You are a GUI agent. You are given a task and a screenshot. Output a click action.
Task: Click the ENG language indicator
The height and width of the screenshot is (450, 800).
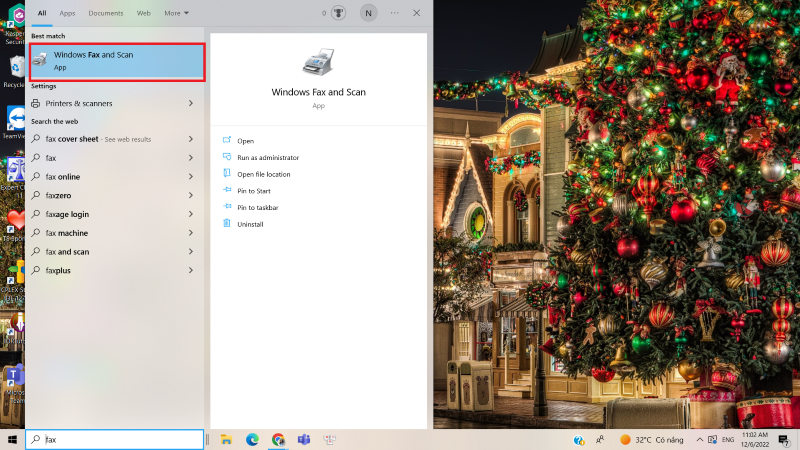(728, 439)
